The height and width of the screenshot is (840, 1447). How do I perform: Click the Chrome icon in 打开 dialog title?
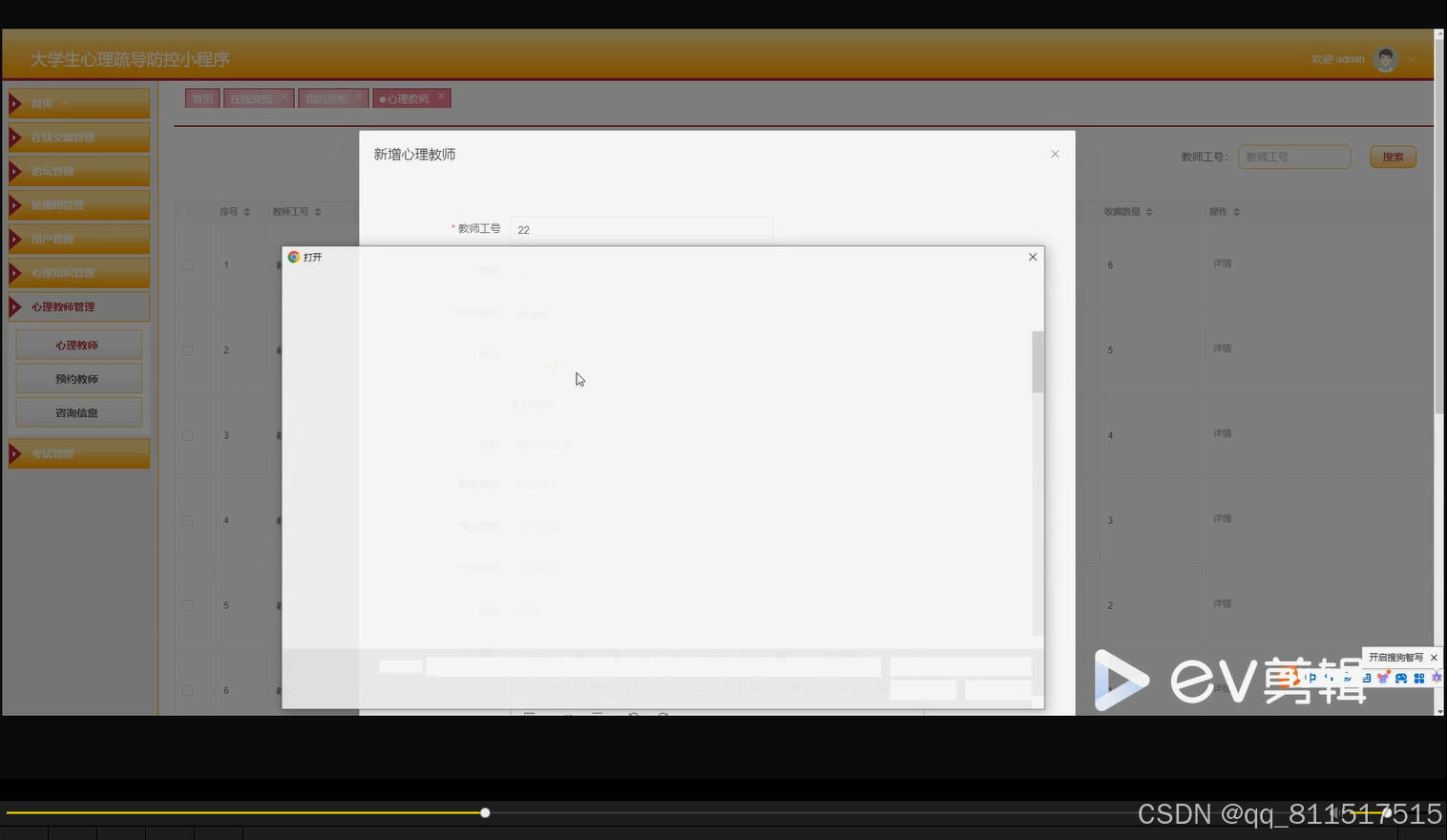click(x=294, y=257)
